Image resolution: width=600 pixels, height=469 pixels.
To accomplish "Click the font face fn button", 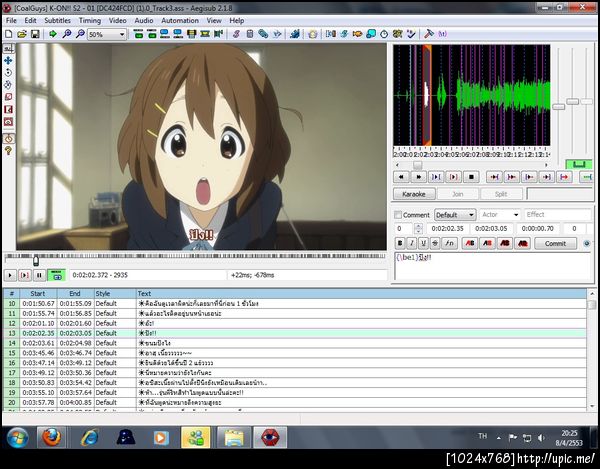I will pos(450,243).
